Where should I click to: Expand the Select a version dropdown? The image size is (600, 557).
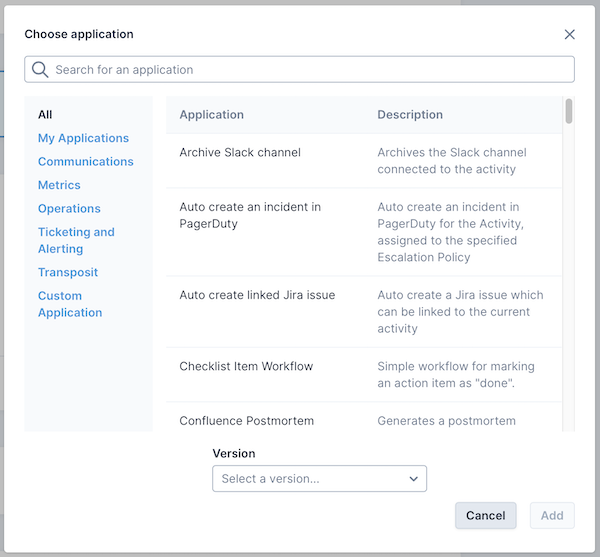tap(319, 479)
